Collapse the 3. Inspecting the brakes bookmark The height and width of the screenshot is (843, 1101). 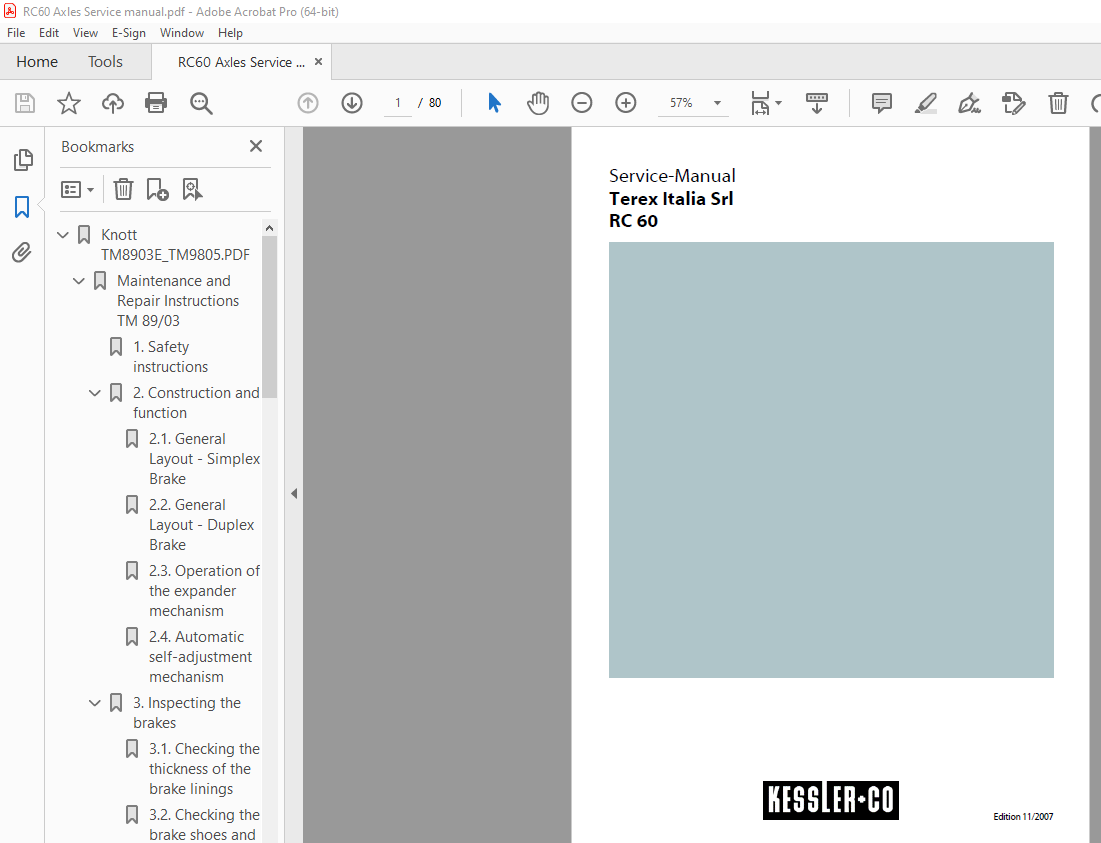95,703
